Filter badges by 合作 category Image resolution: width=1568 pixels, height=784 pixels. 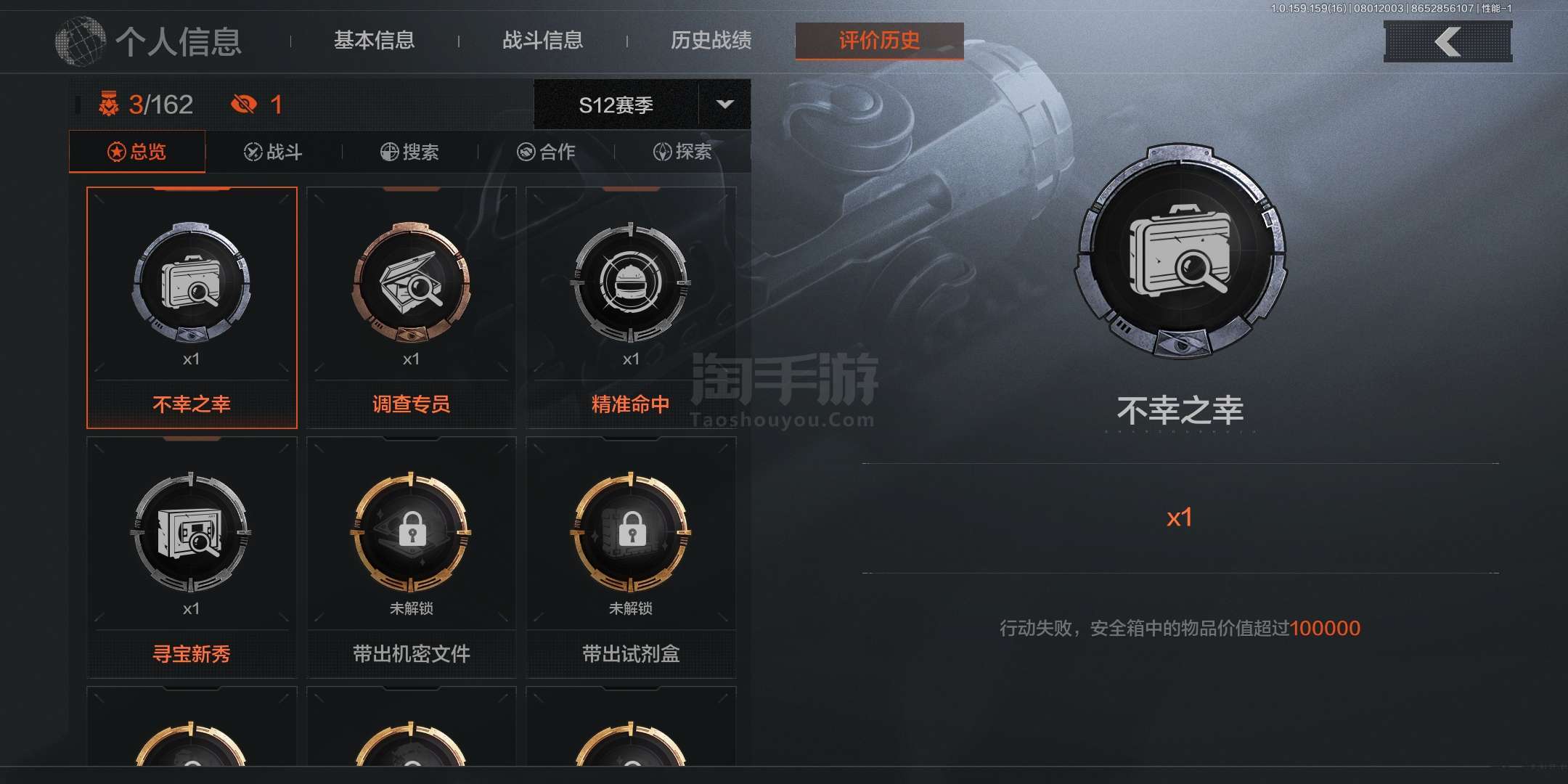547,152
